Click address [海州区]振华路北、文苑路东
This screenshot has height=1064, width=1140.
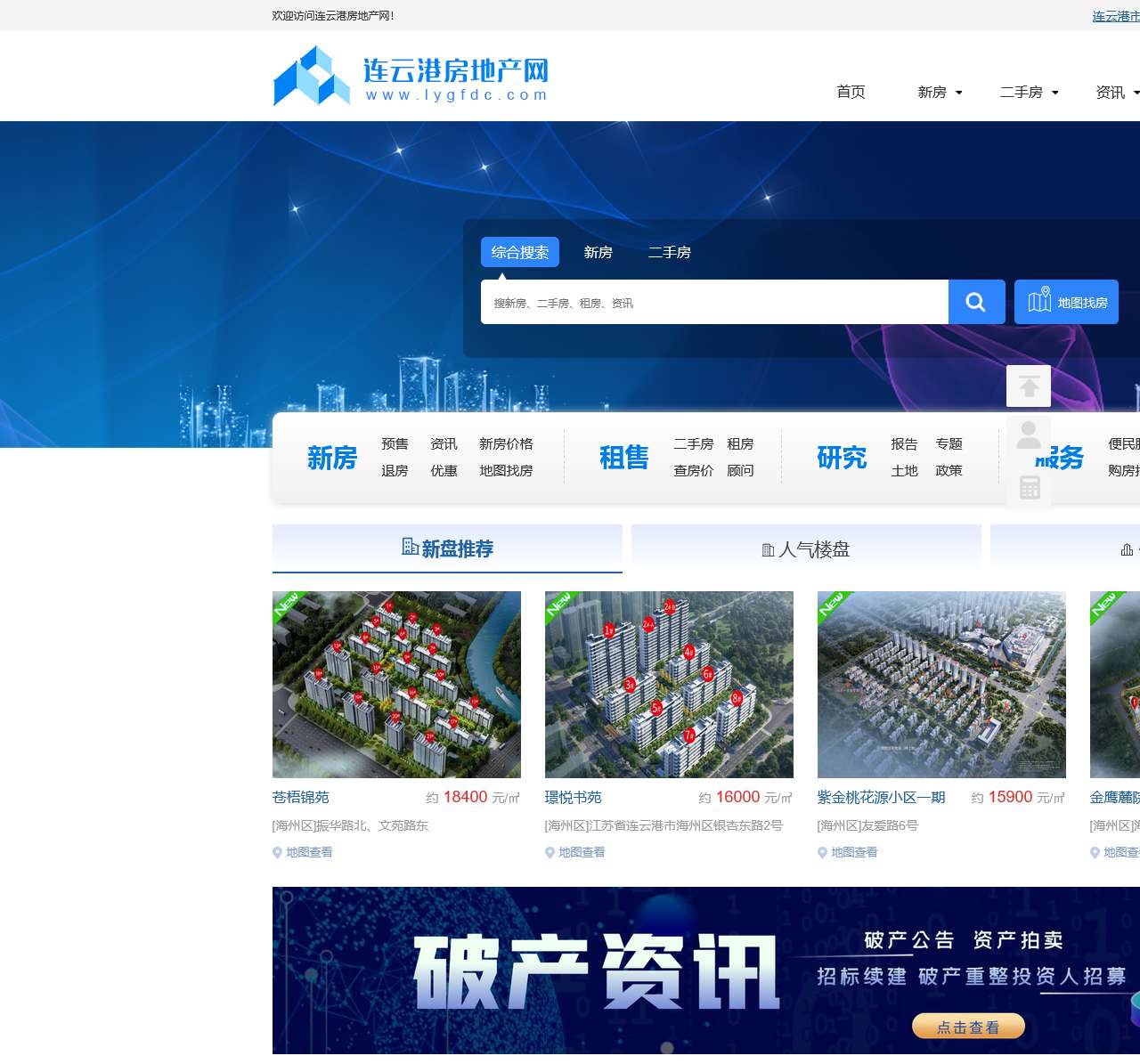pyautogui.click(x=351, y=825)
